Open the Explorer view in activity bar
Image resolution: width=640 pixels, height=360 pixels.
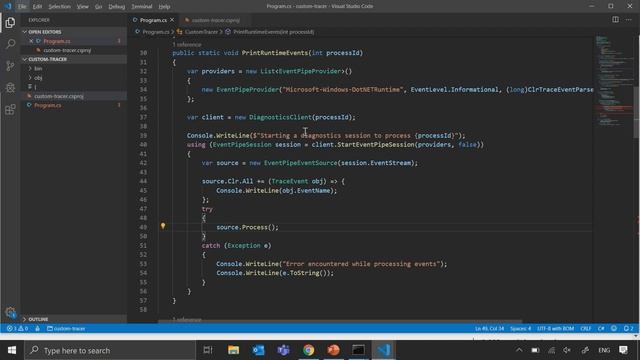pos(10,22)
